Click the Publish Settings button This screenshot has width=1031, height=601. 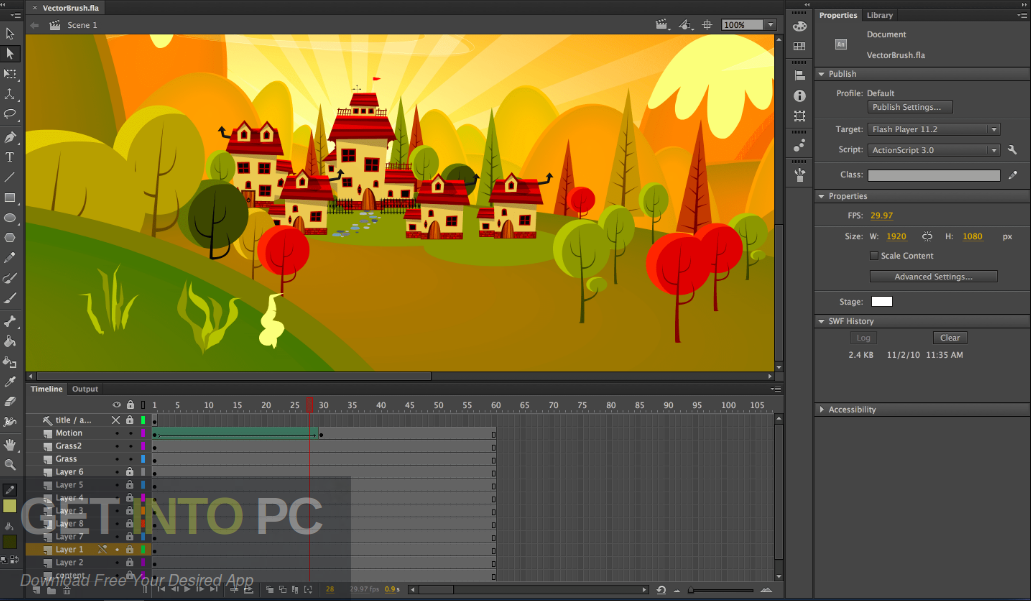click(x=910, y=107)
